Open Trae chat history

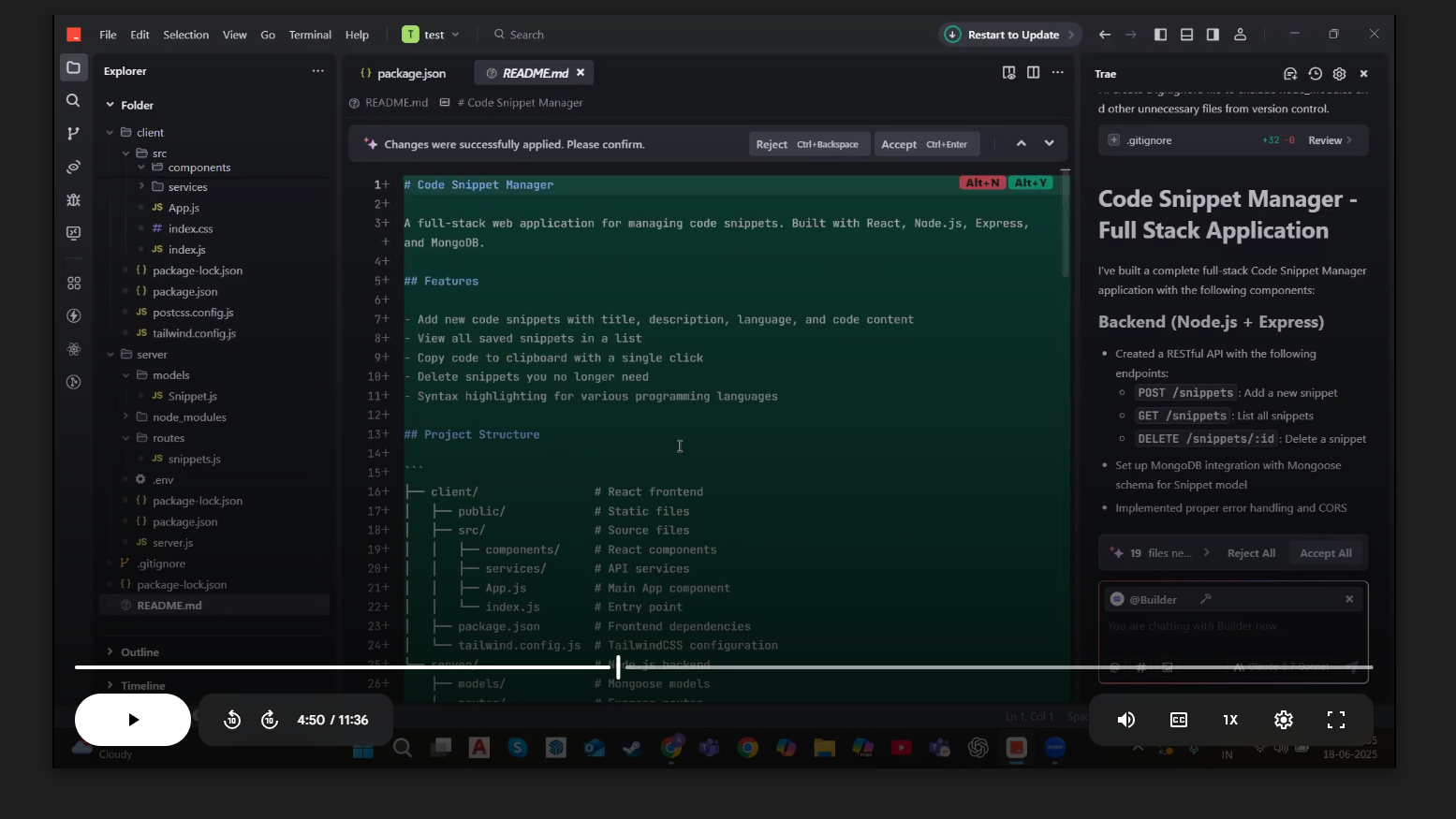point(1316,74)
